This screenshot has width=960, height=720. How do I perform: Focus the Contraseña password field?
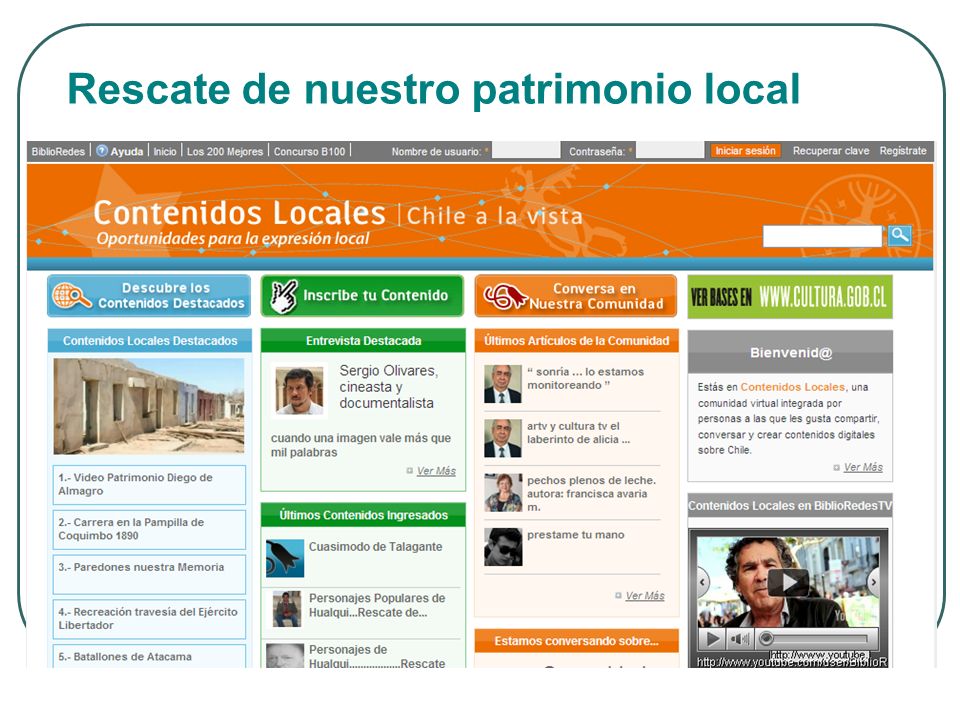[x=670, y=150]
